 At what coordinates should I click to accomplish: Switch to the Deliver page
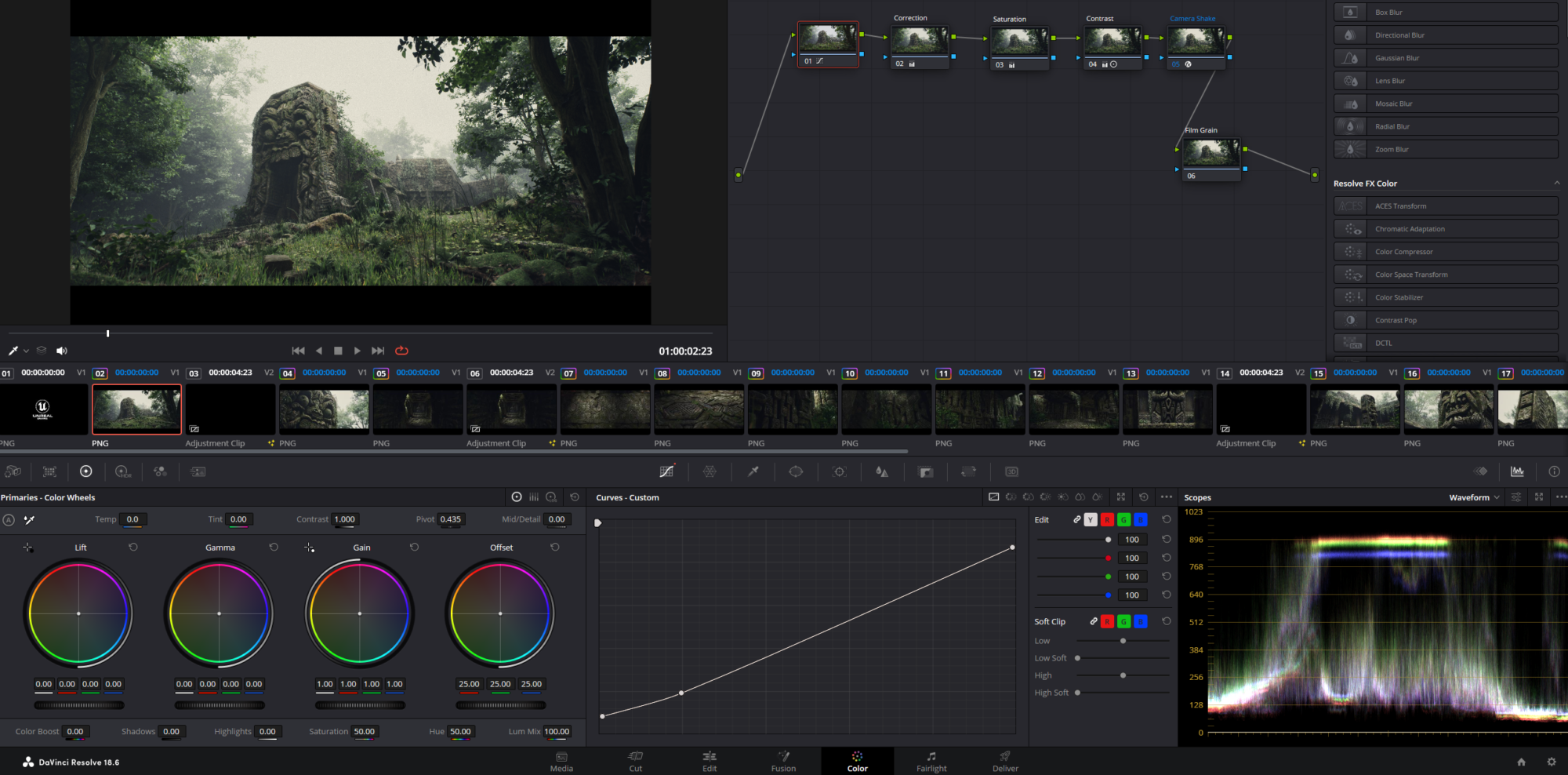pyautogui.click(x=1005, y=761)
